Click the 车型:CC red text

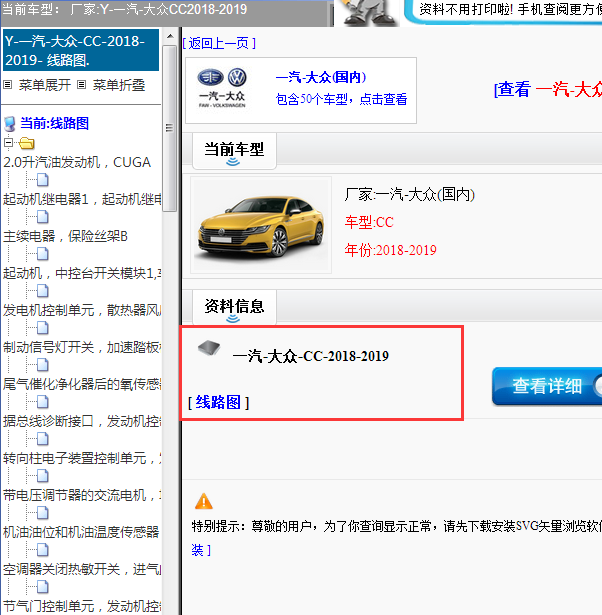pyautogui.click(x=369, y=222)
